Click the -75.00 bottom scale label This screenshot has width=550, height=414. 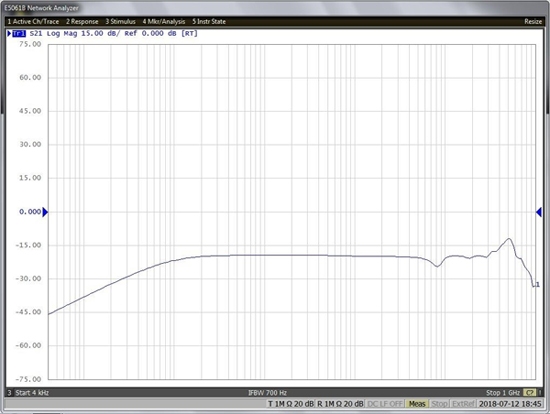(x=28, y=379)
